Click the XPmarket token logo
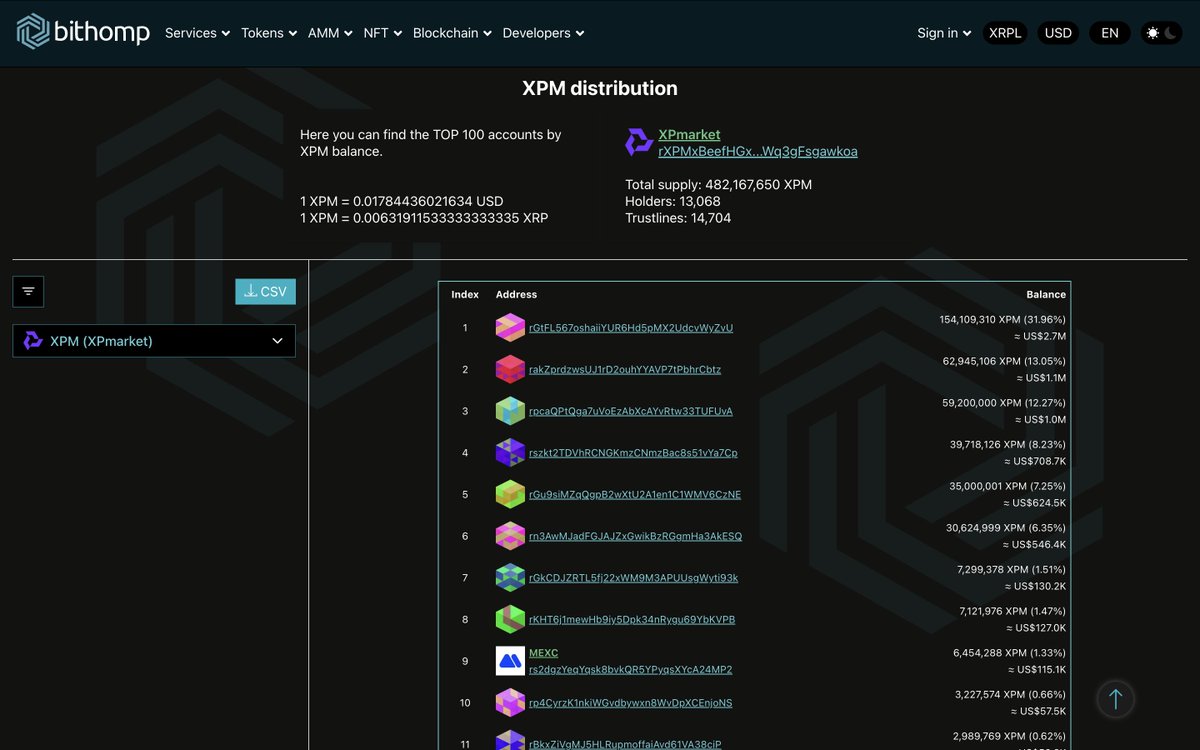This screenshot has width=1200, height=750. (639, 142)
